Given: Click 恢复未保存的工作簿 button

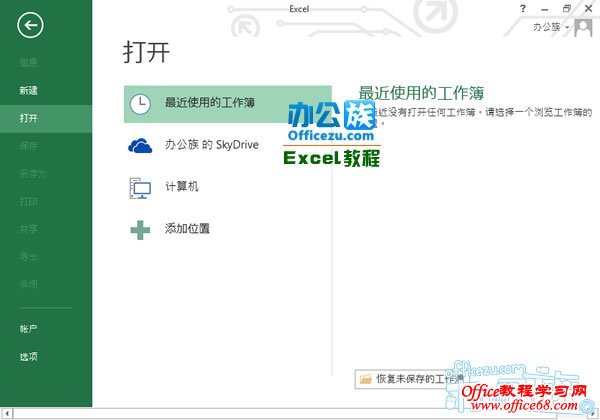Looking at the screenshot, I should 411,379.
